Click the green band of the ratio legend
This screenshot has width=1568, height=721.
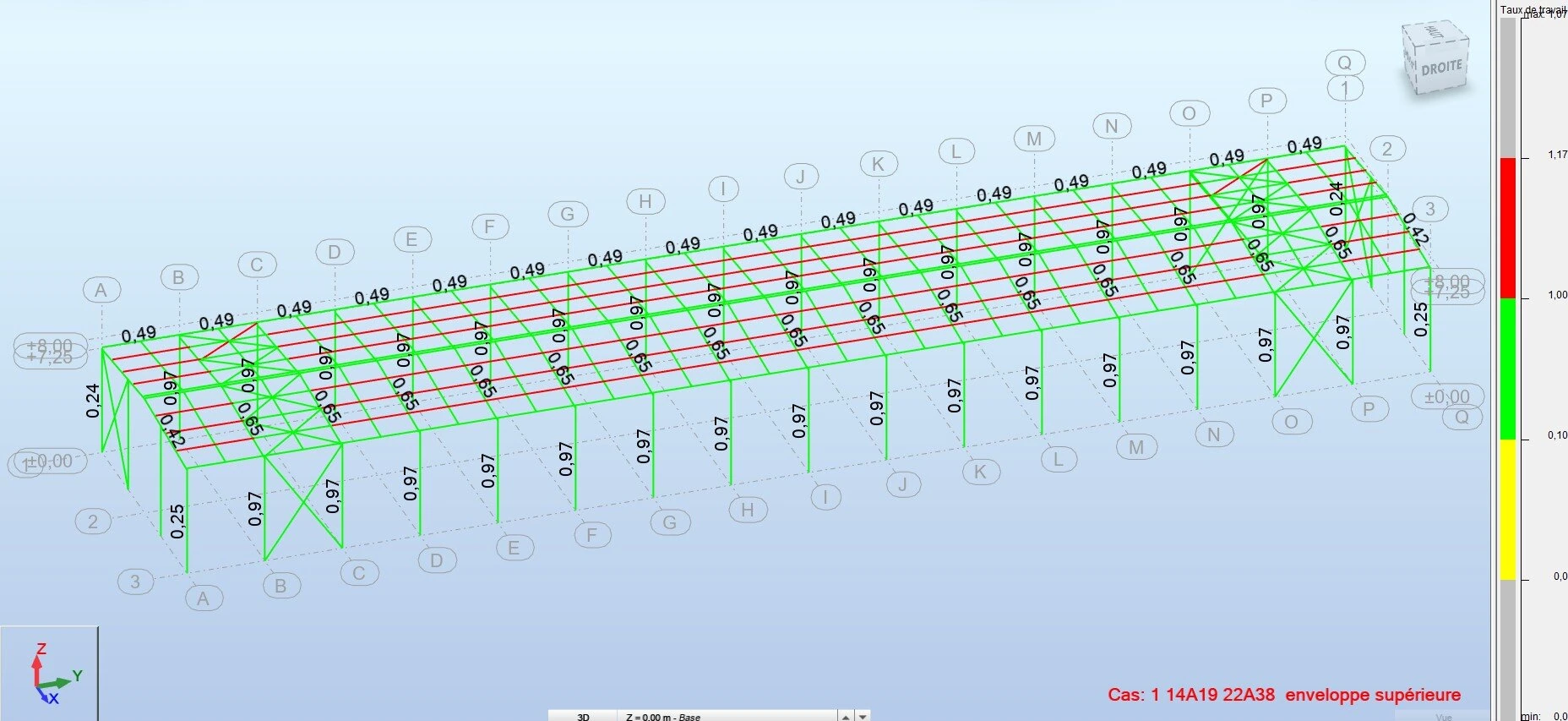[1508, 369]
